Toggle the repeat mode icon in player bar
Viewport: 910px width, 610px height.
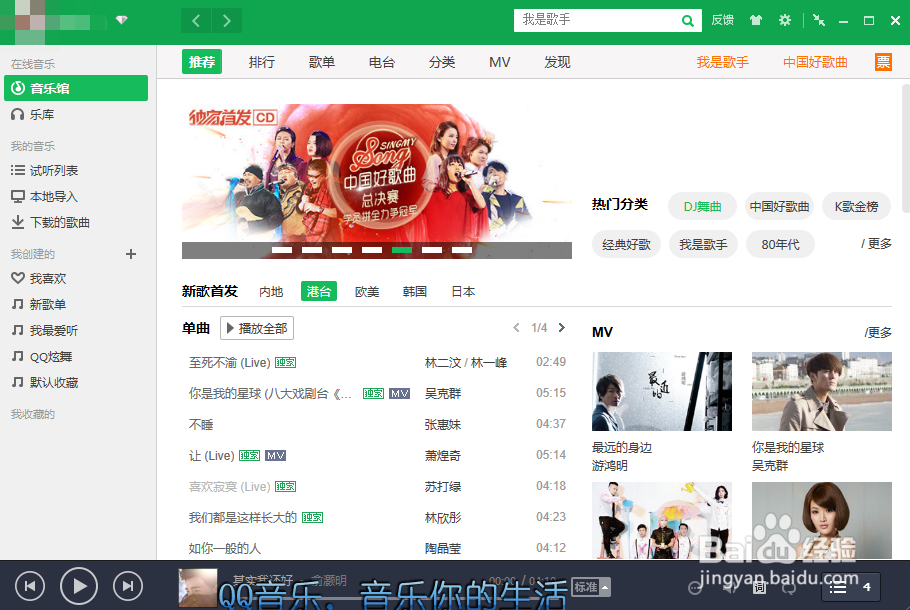789,588
